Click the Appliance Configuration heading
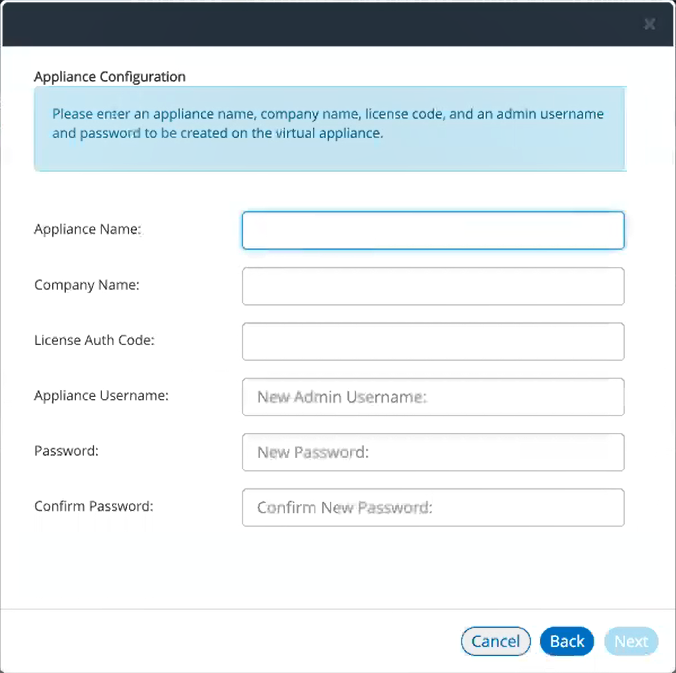The width and height of the screenshot is (676, 673). pos(110,77)
